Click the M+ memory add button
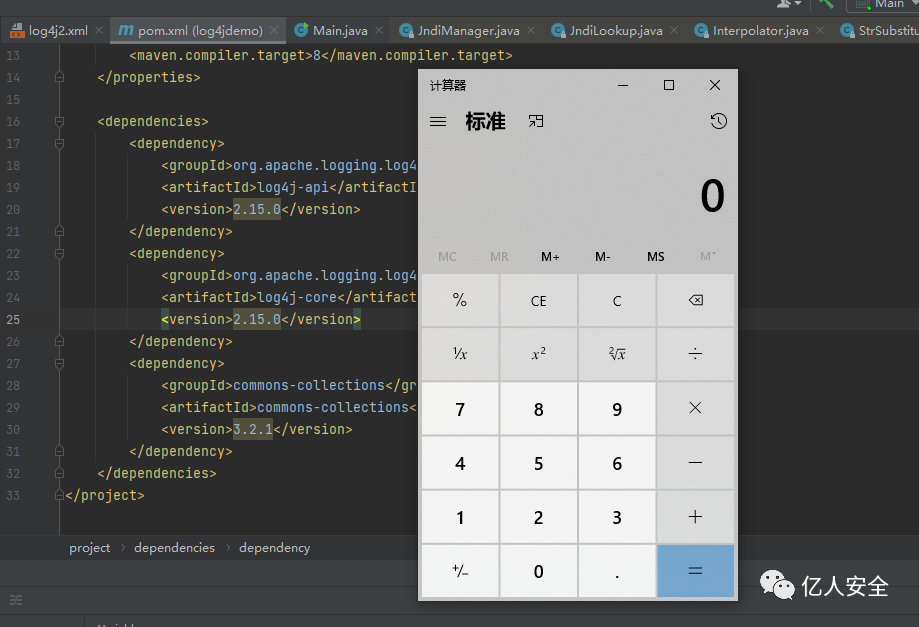The width and height of the screenshot is (919, 627). (x=550, y=257)
